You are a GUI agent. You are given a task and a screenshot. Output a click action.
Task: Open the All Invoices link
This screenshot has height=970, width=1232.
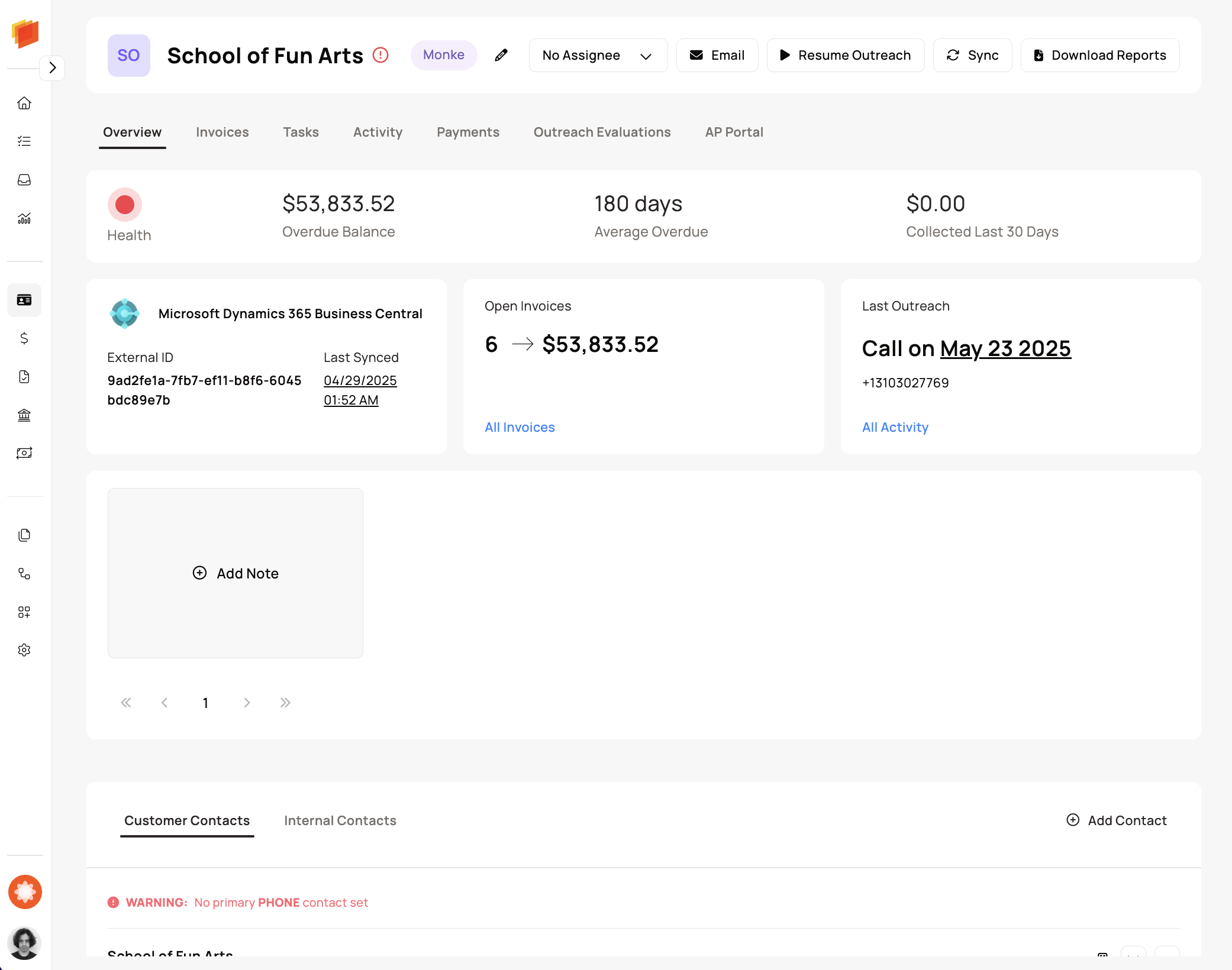(x=520, y=427)
